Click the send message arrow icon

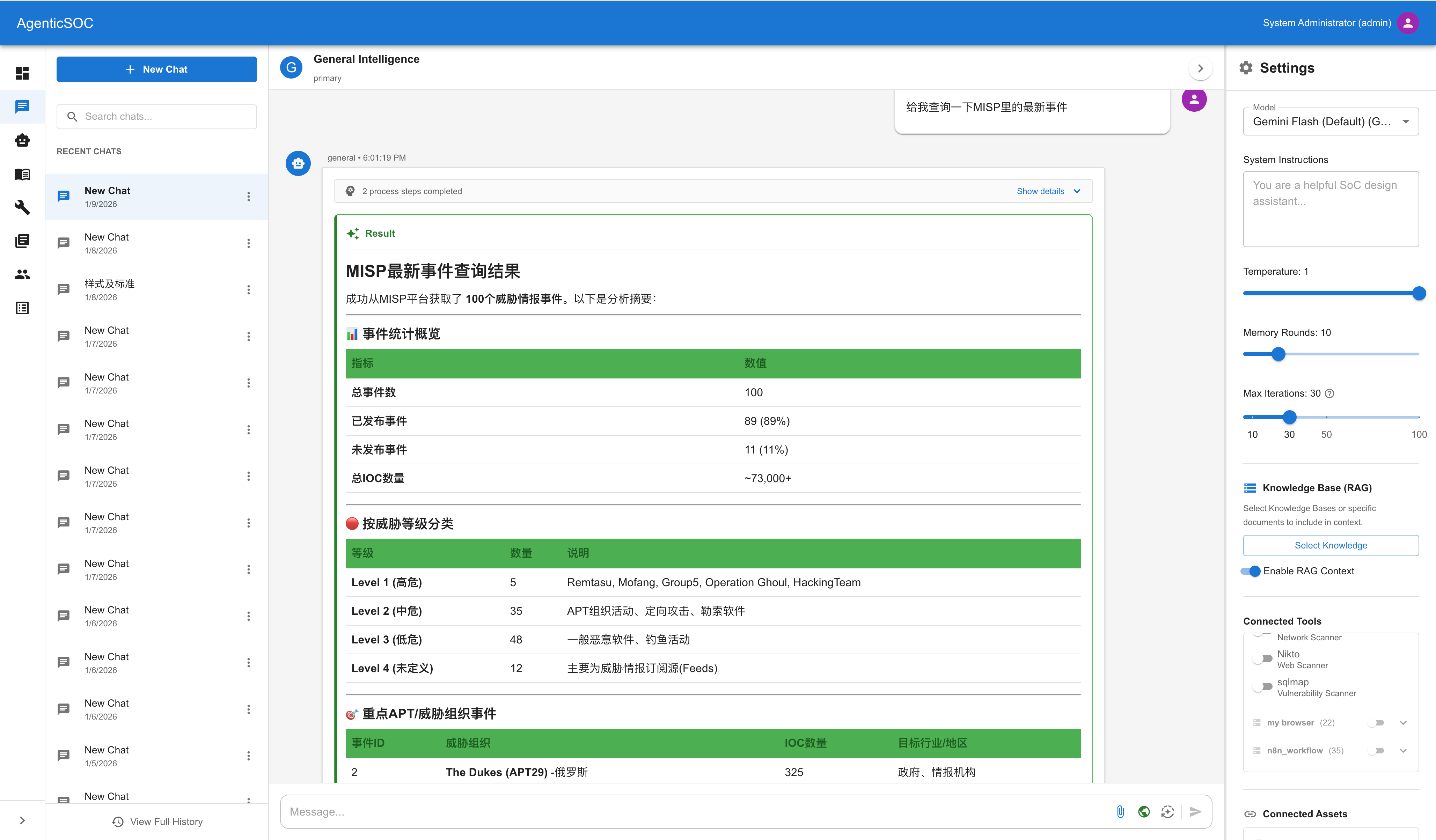point(1195,811)
